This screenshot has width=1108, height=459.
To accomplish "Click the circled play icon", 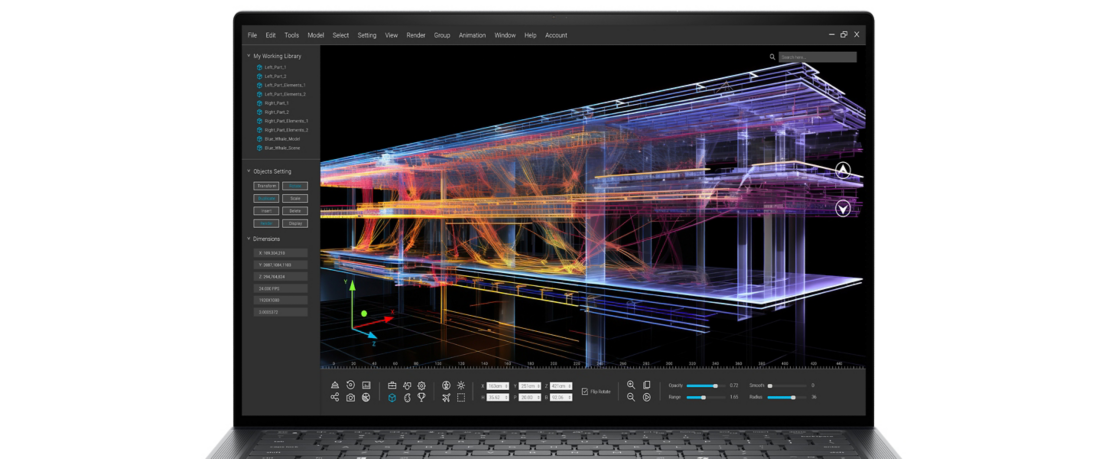I will [647, 398].
